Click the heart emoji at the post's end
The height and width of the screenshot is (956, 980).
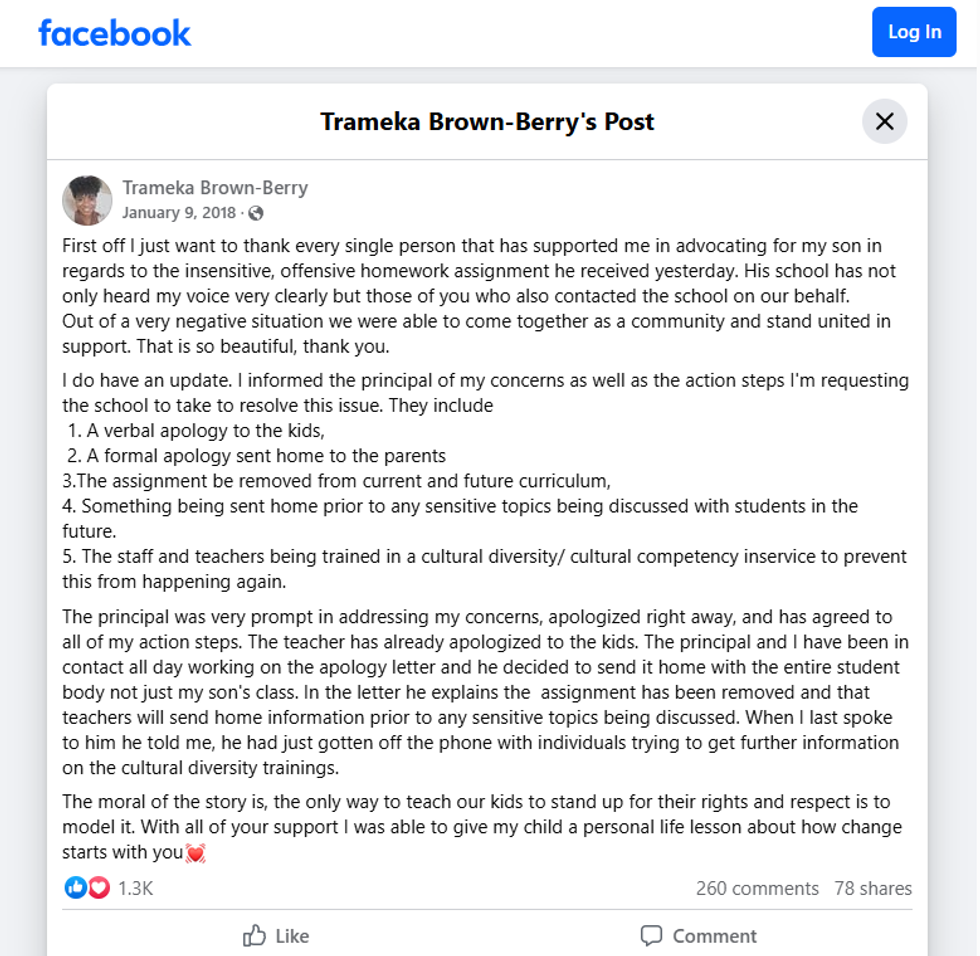coord(196,853)
